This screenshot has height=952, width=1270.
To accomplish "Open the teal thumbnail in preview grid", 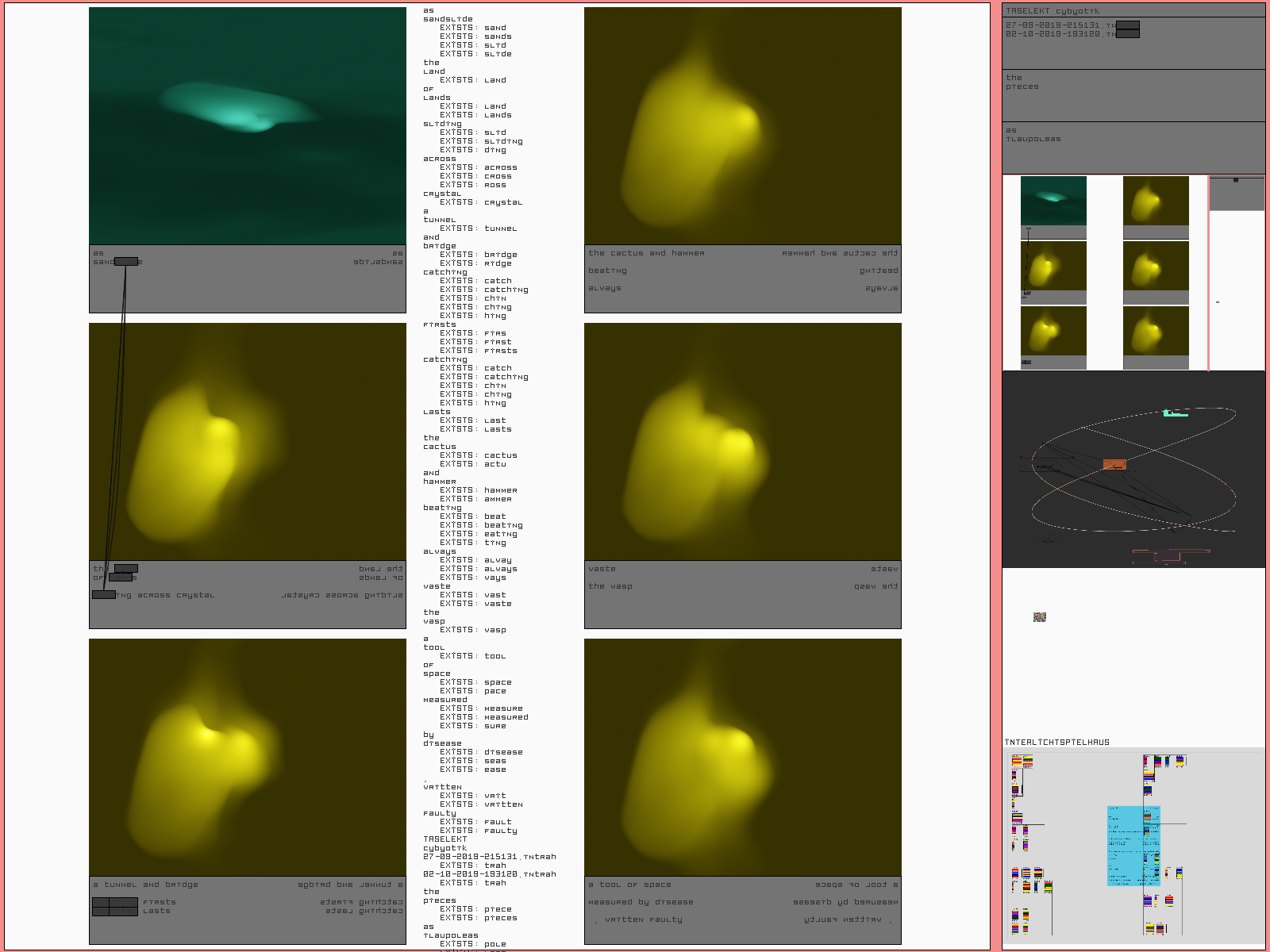I will coord(1053,201).
